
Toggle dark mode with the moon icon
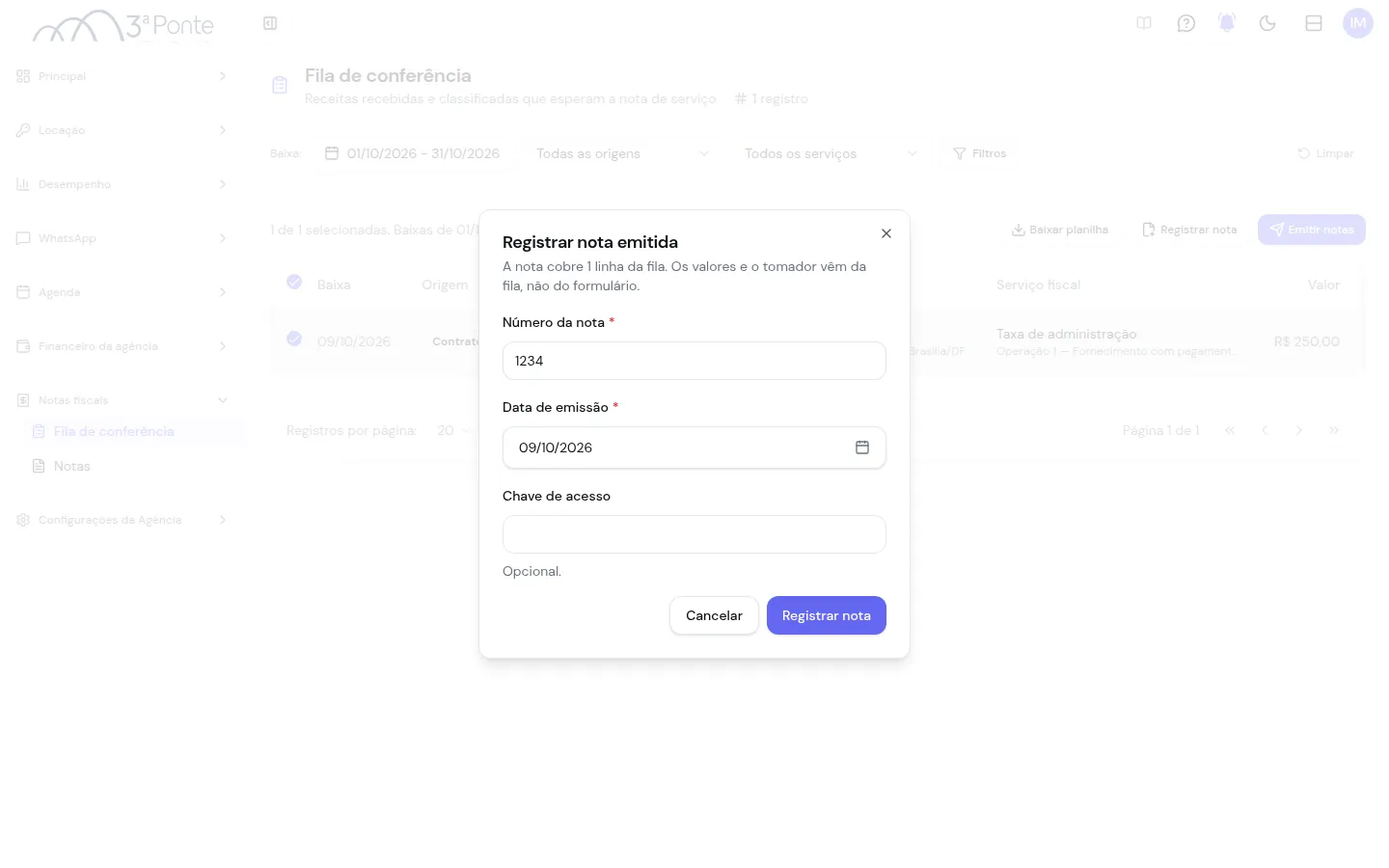1267,23
